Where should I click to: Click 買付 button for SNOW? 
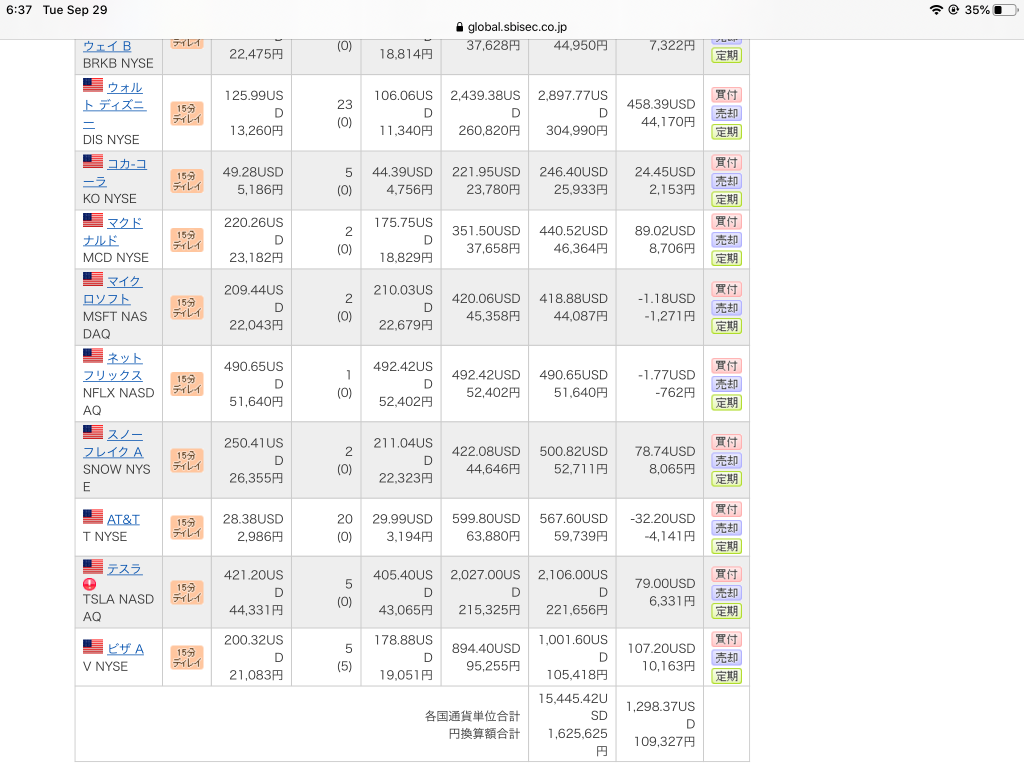pyautogui.click(x=726, y=442)
